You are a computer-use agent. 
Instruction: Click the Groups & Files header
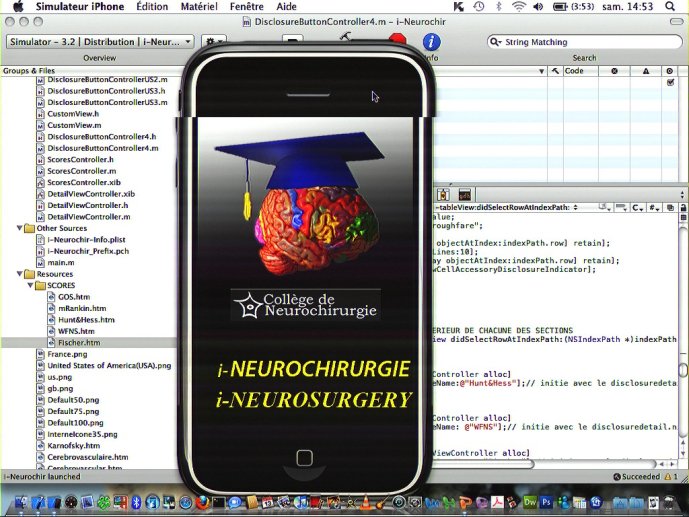pos(29,71)
